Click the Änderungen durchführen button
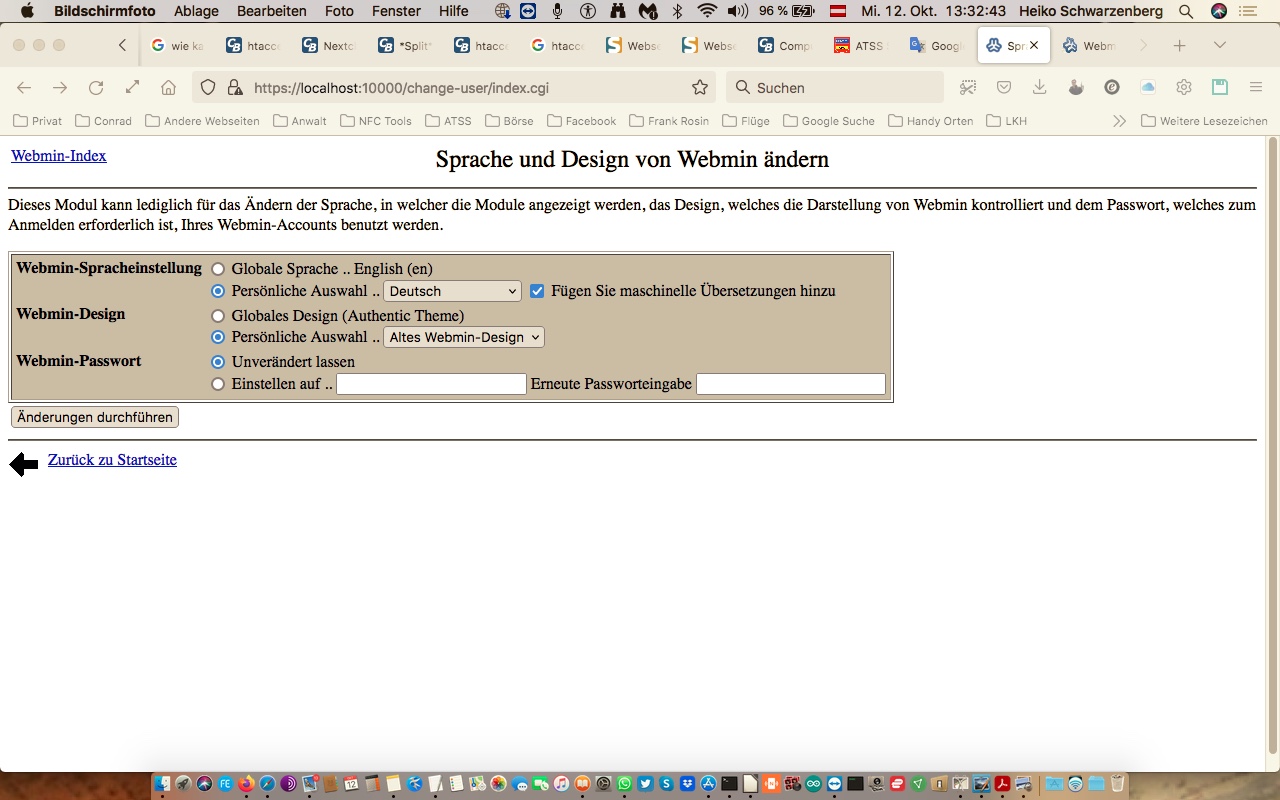Image resolution: width=1280 pixels, height=800 pixels. coord(95,417)
